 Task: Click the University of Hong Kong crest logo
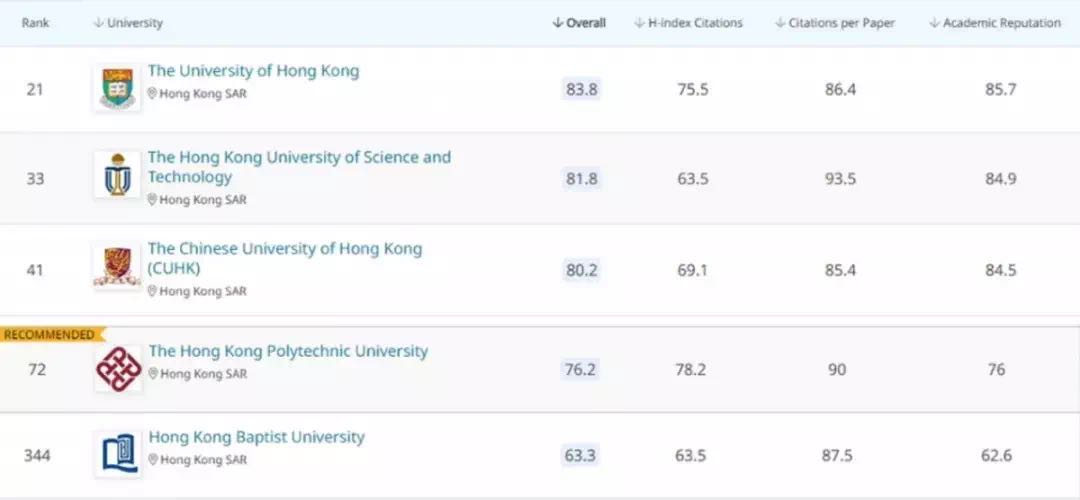click(x=117, y=89)
